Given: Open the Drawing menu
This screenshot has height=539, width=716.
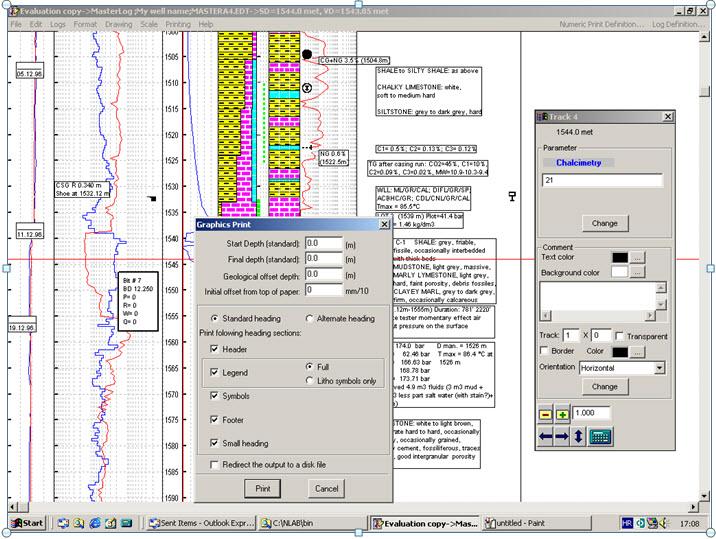Looking at the screenshot, I should point(118,23).
